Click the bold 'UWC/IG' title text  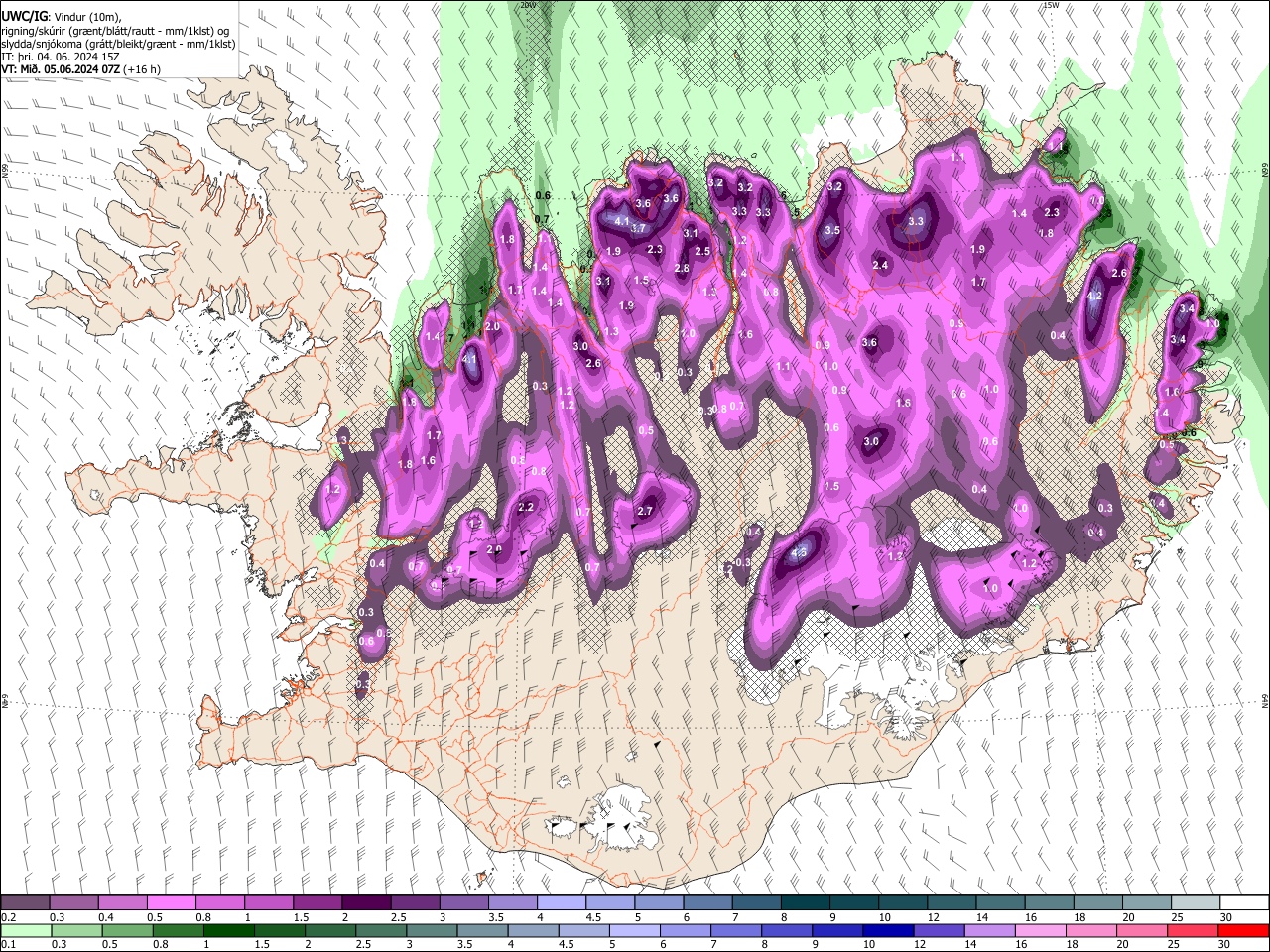(23, 17)
